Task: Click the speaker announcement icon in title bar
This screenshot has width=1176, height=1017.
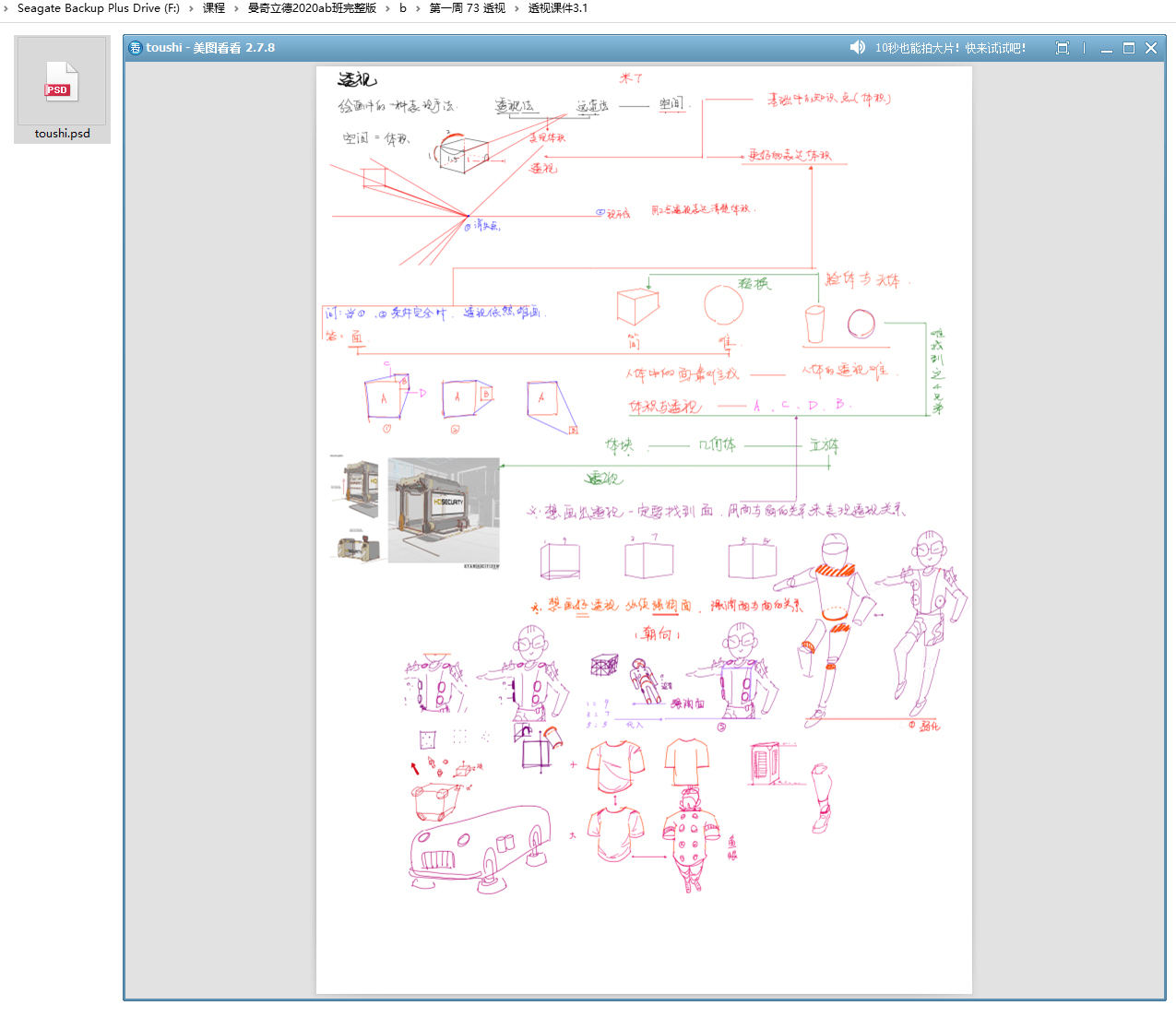Action: (x=857, y=48)
